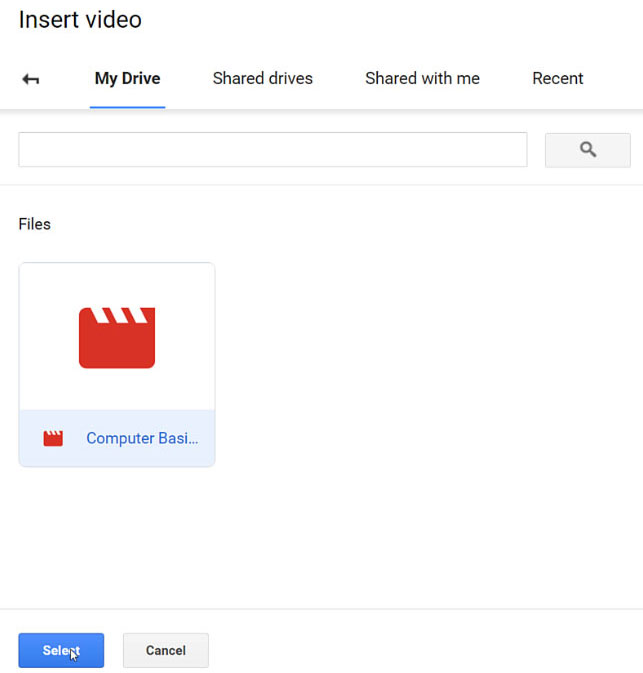
Task: Go back using the left arrow icon
Action: tap(30, 79)
